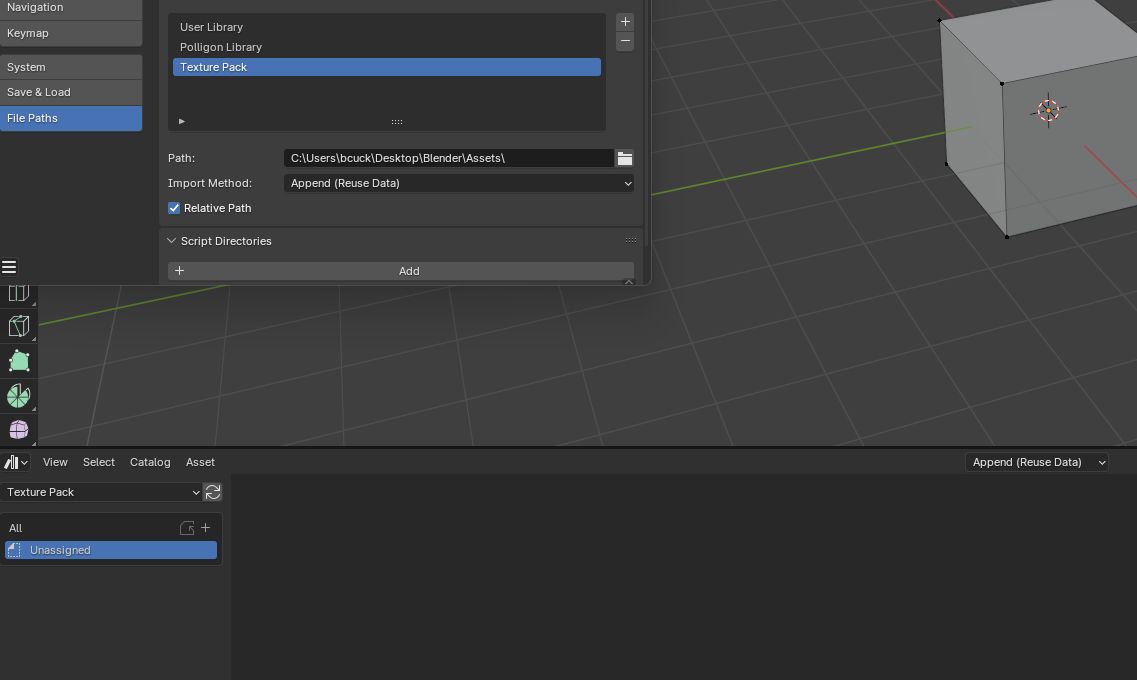Click the 3D cursor in the viewport
The image size is (1137, 680).
(1048, 110)
